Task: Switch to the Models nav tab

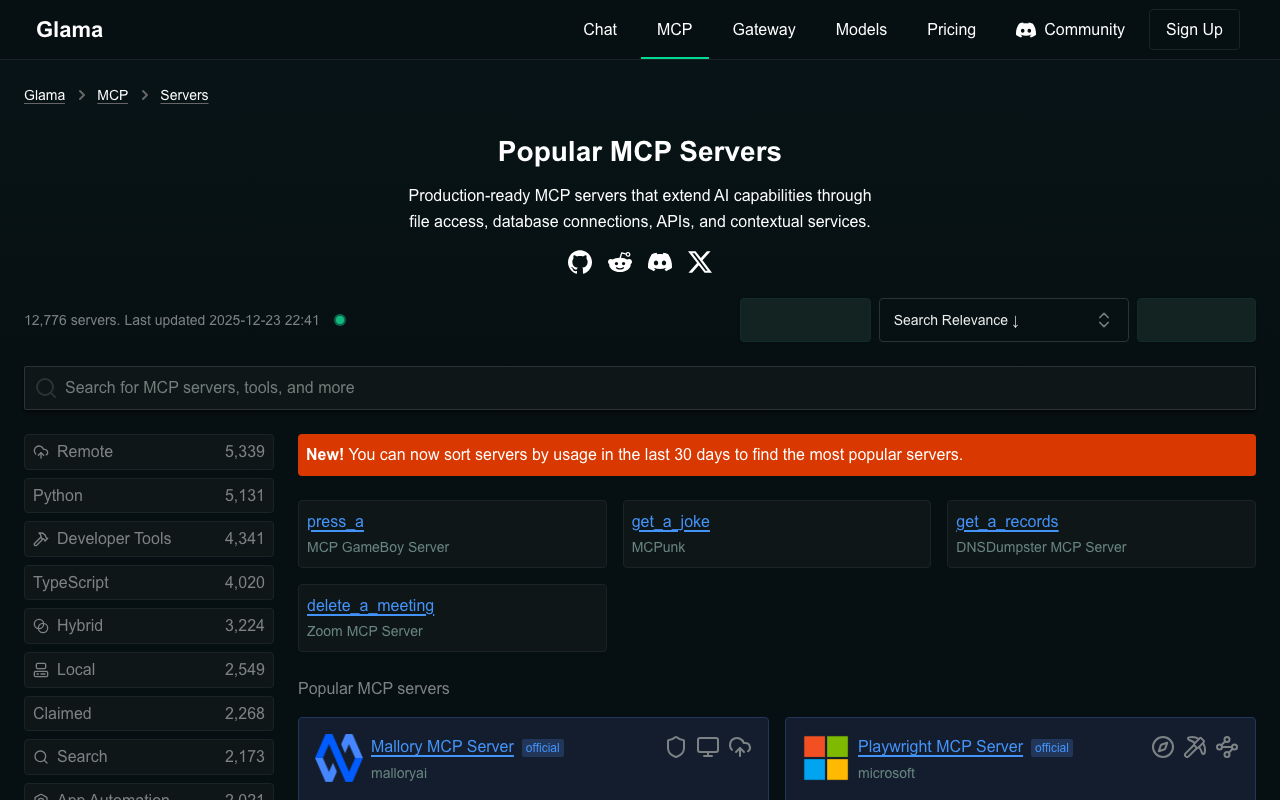Action: point(861,30)
